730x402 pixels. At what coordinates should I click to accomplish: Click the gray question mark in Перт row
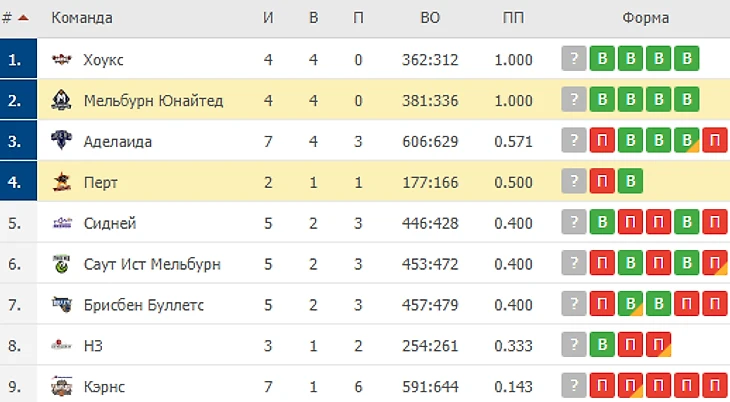click(574, 182)
